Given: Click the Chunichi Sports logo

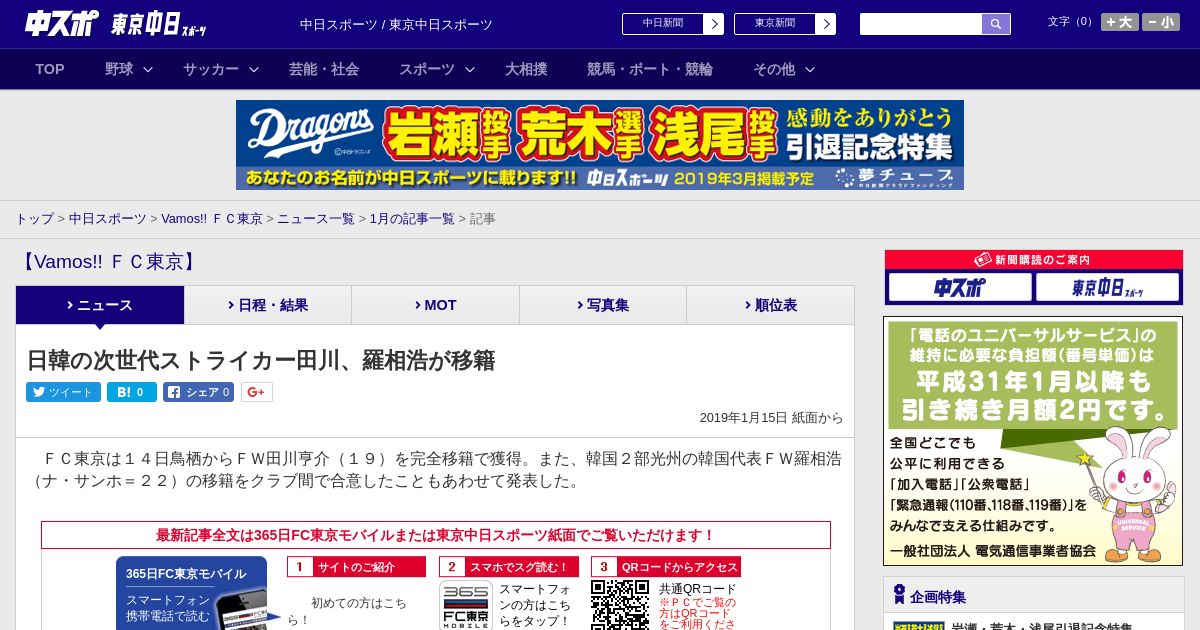Looking at the screenshot, I should click(x=62, y=23).
